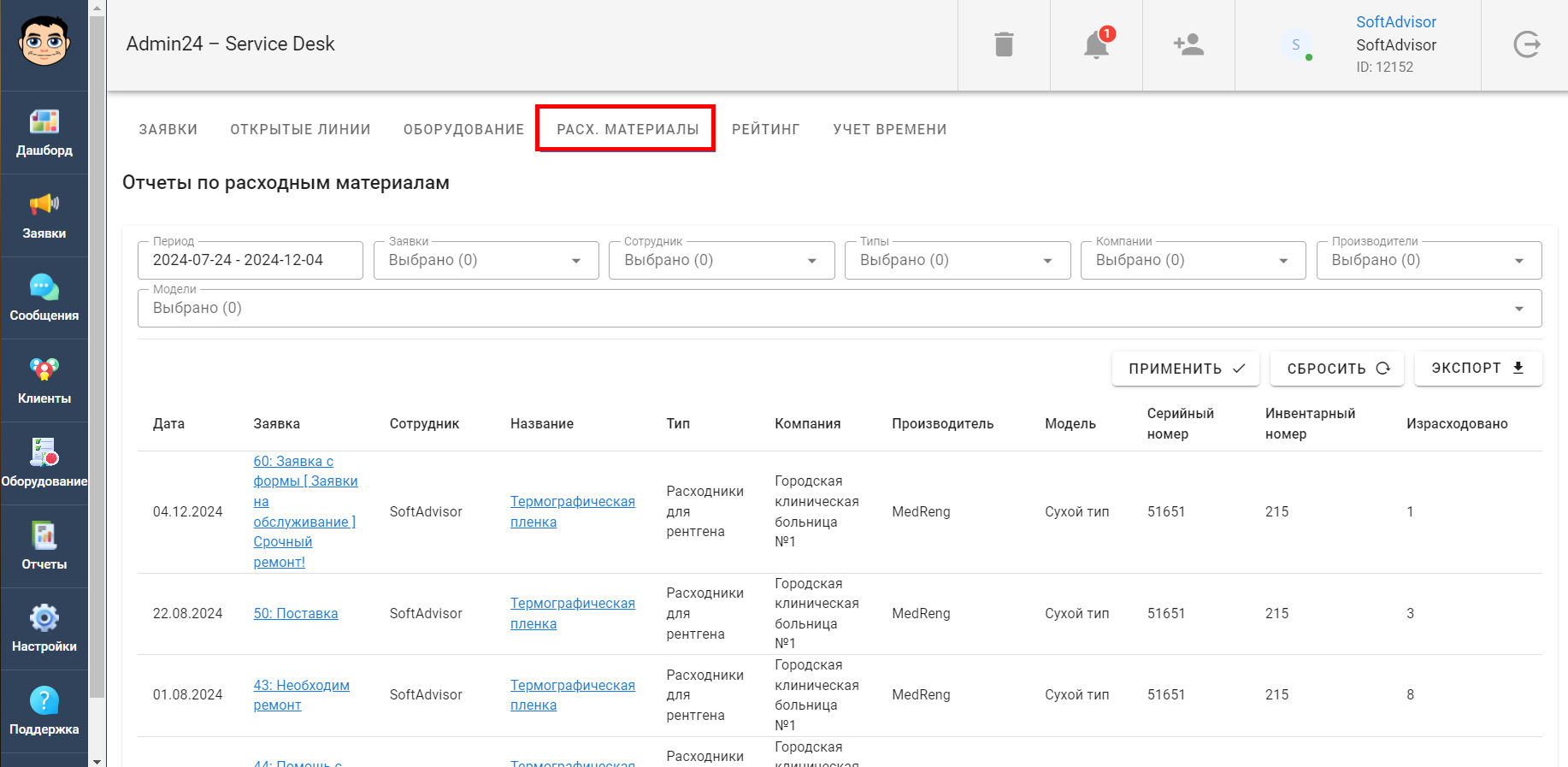Screen dimensions: 1568x767
Task: Open the Настройки gear icon
Action: [44, 618]
